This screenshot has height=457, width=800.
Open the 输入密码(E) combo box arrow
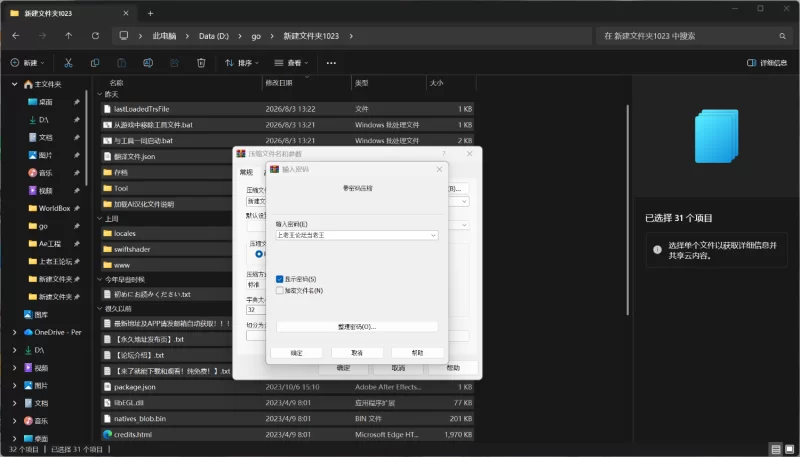point(433,236)
